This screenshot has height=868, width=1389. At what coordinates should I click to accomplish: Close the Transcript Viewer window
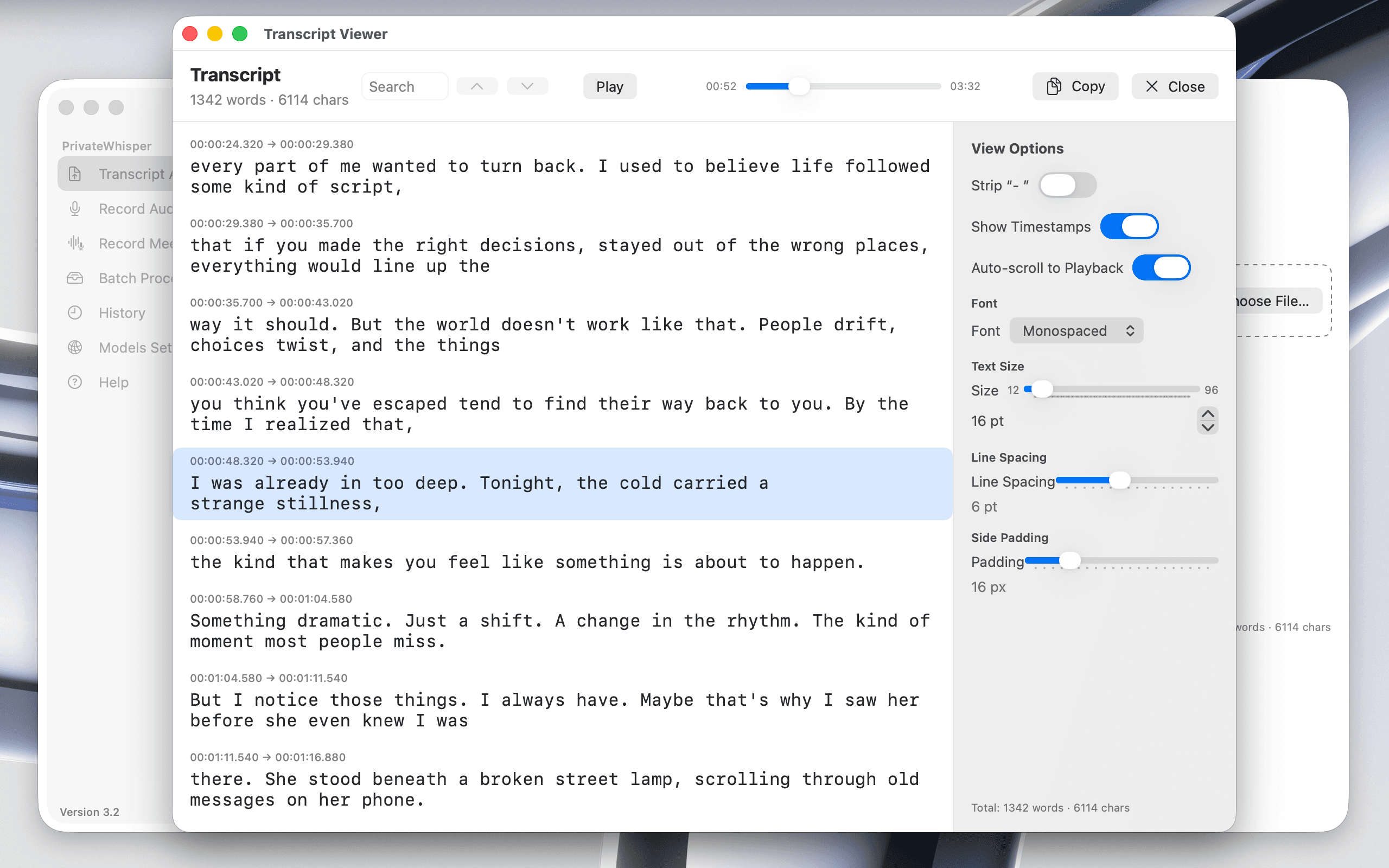(x=1174, y=86)
